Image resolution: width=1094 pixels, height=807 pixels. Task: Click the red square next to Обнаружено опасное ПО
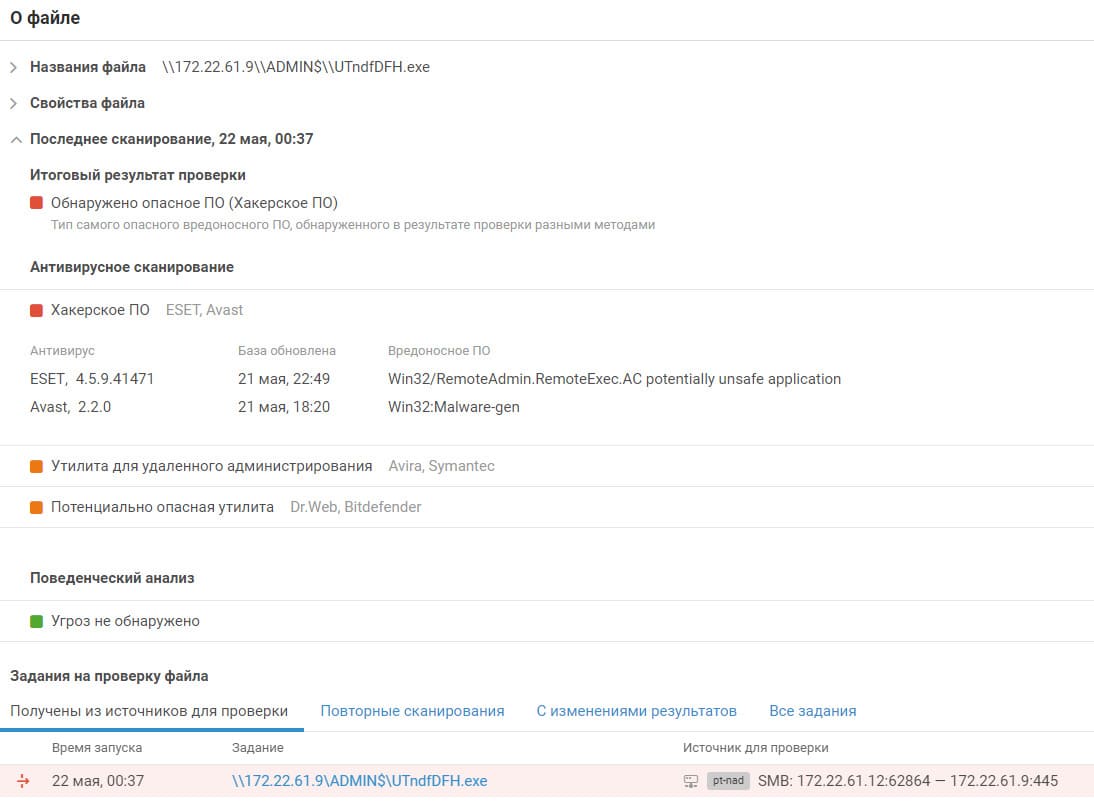click(36, 203)
